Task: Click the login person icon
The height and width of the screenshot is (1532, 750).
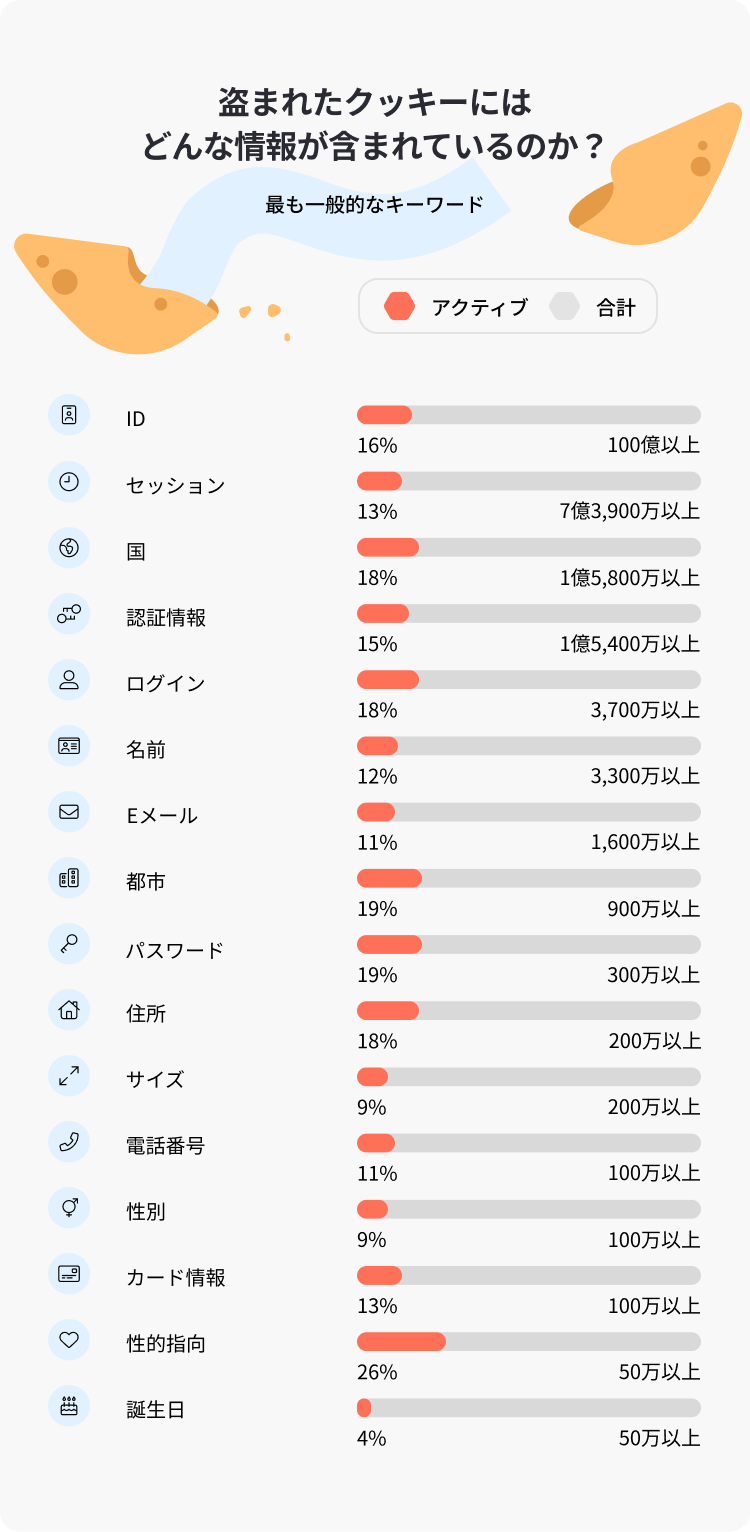Action: pyautogui.click(x=69, y=680)
